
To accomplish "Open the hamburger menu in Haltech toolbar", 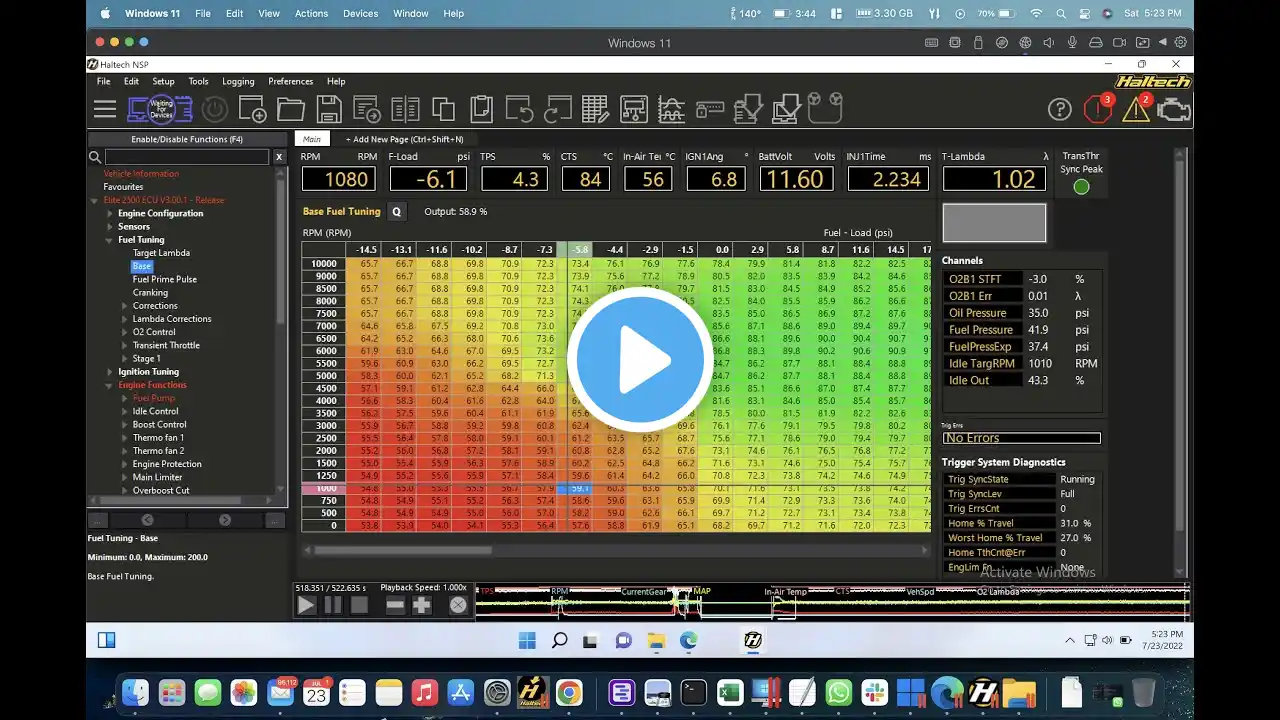I will tap(105, 109).
